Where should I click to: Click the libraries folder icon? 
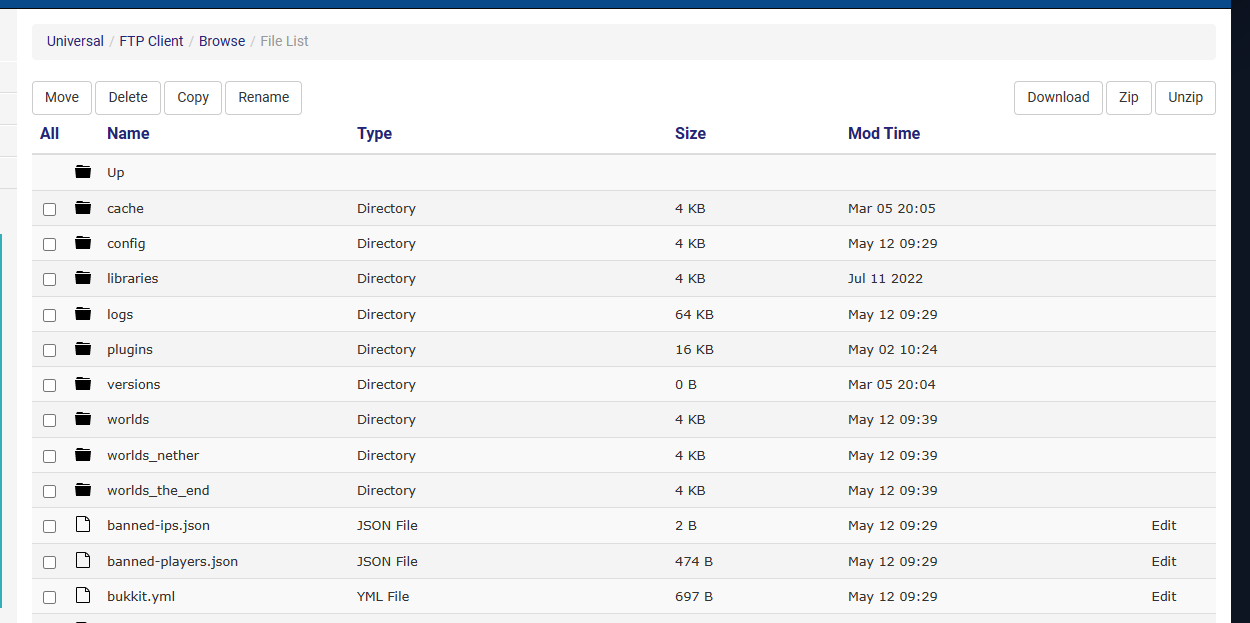pos(83,278)
